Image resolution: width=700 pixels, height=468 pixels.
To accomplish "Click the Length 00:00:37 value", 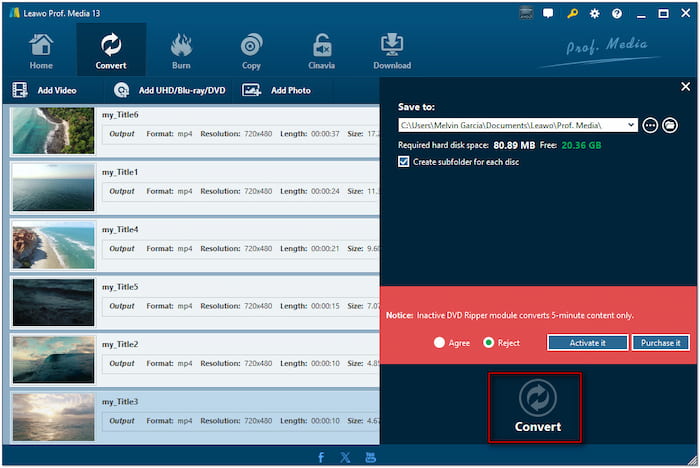I will pos(325,134).
